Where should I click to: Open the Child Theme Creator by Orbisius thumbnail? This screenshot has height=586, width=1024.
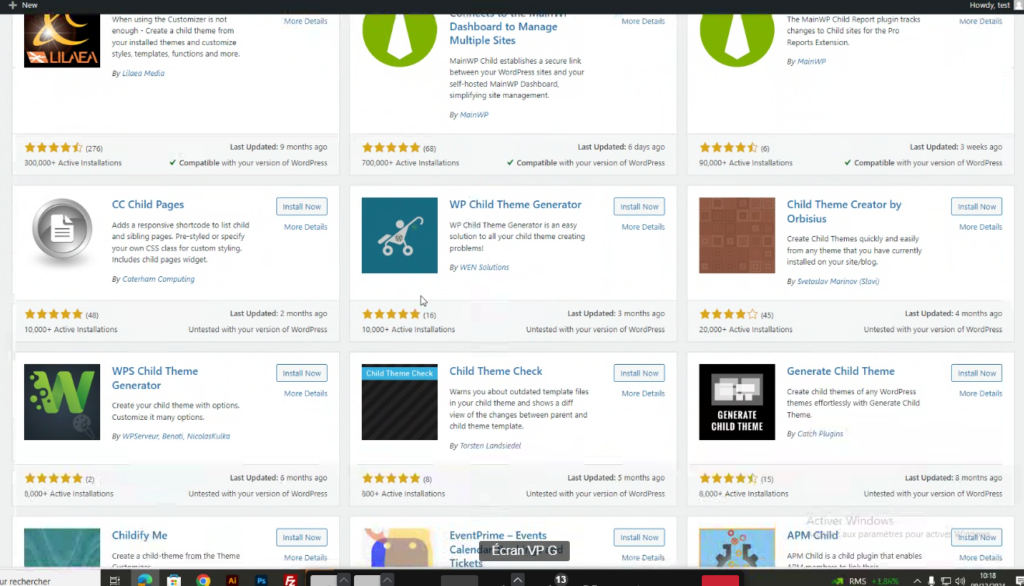pyautogui.click(x=737, y=235)
